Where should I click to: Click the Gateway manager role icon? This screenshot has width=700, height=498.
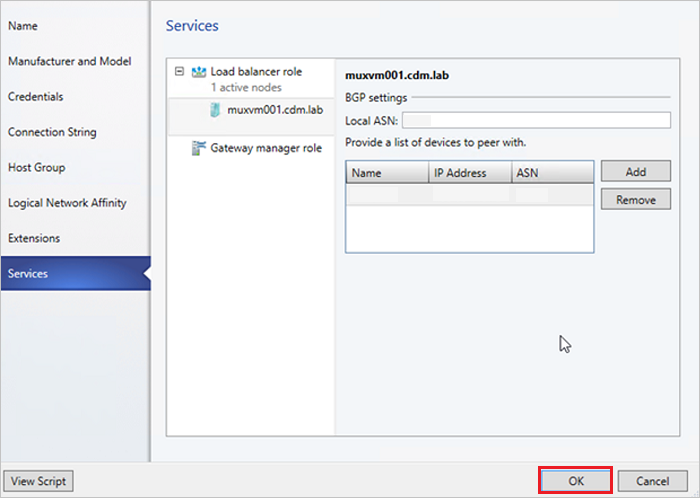pos(199,148)
